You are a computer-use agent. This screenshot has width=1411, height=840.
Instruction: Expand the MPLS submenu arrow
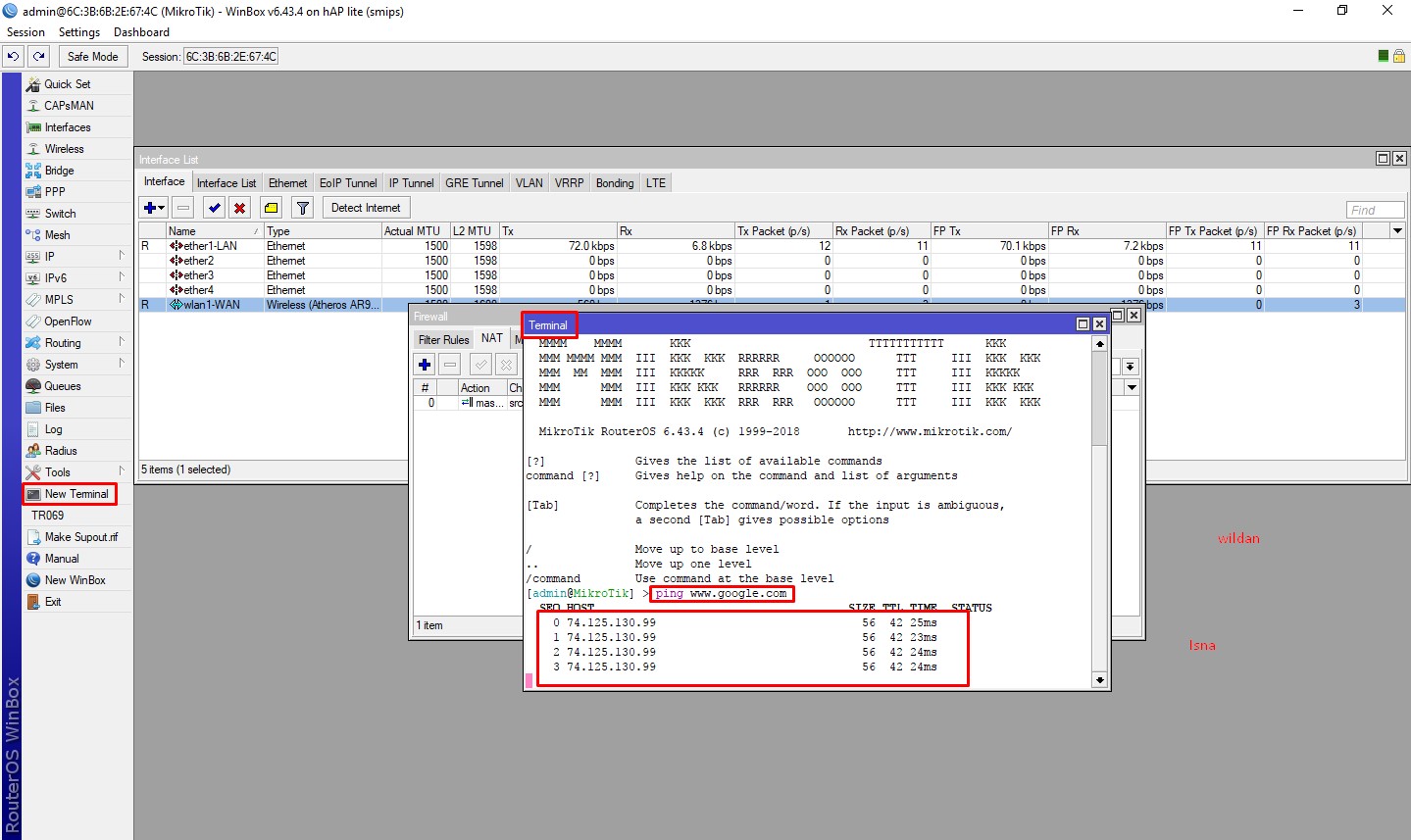click(x=122, y=300)
